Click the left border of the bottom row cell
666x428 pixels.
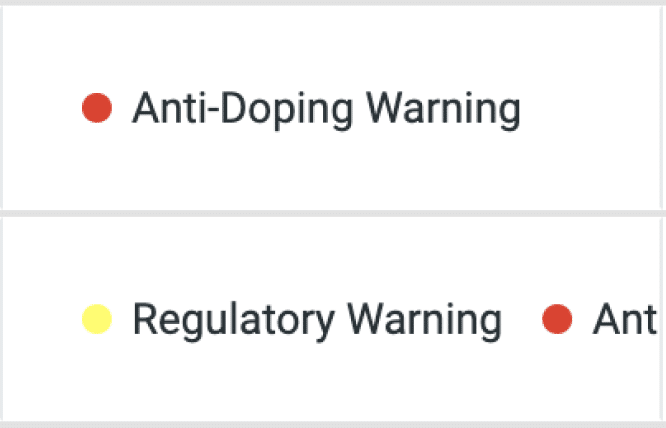point(1,319)
